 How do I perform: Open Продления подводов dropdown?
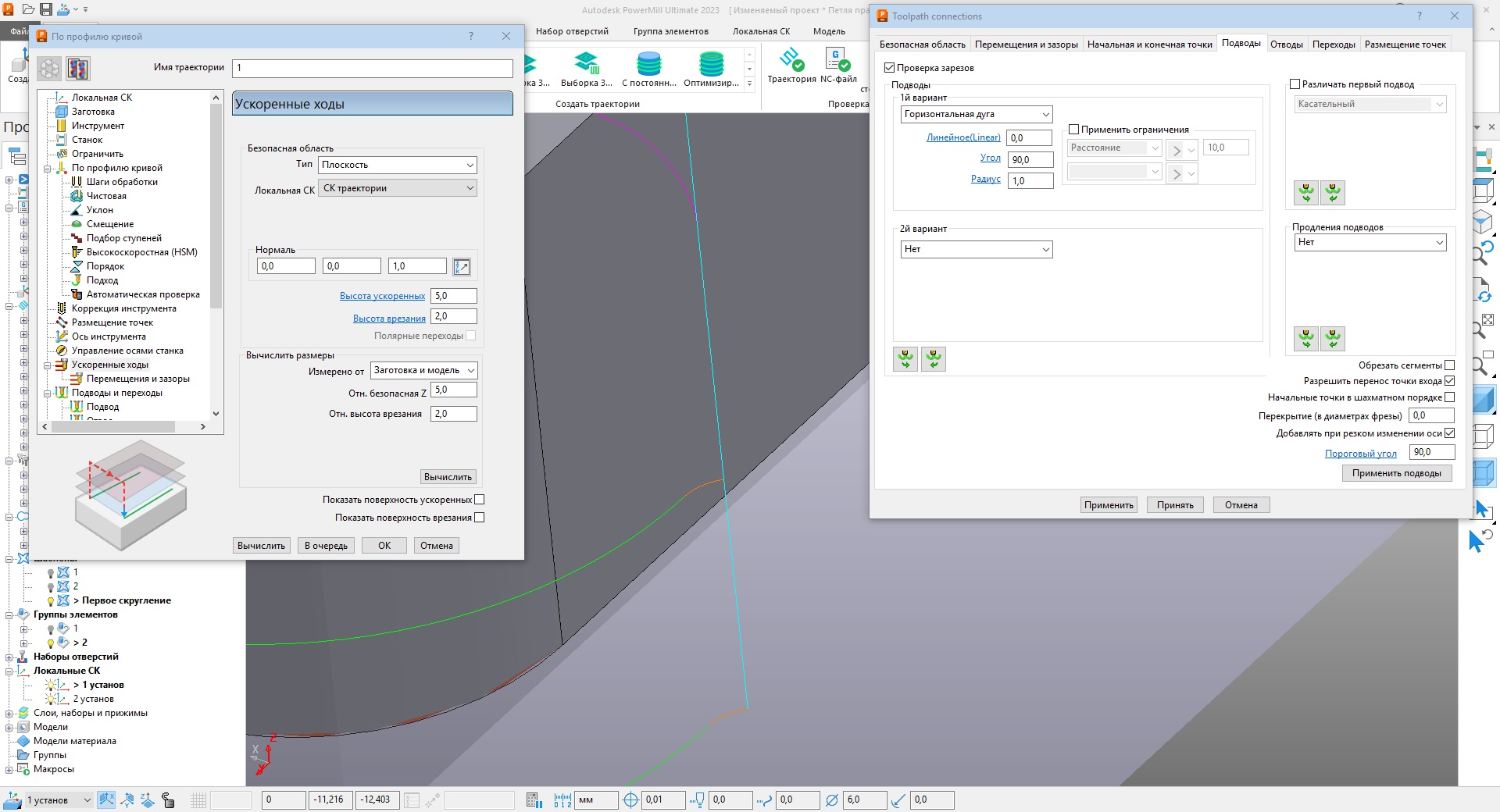click(1370, 242)
